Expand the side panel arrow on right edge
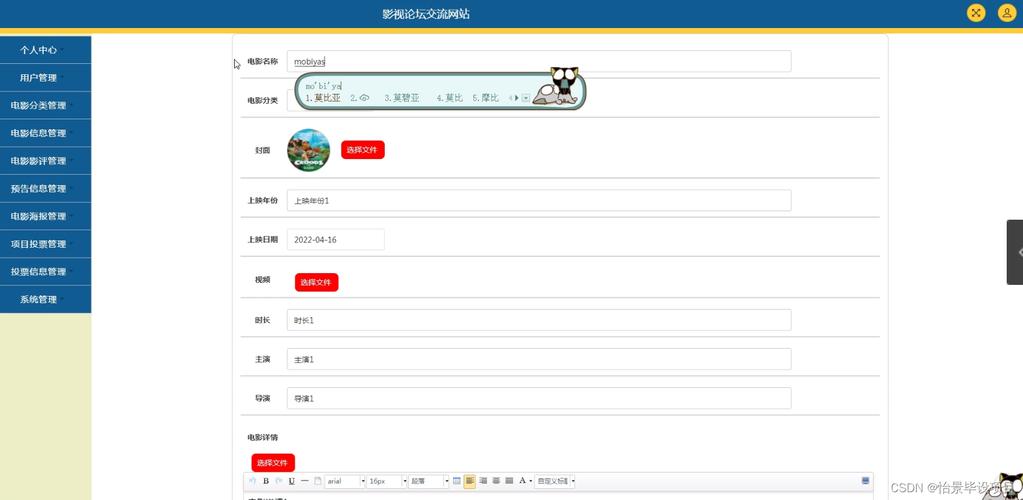 pyautogui.click(x=1017, y=252)
